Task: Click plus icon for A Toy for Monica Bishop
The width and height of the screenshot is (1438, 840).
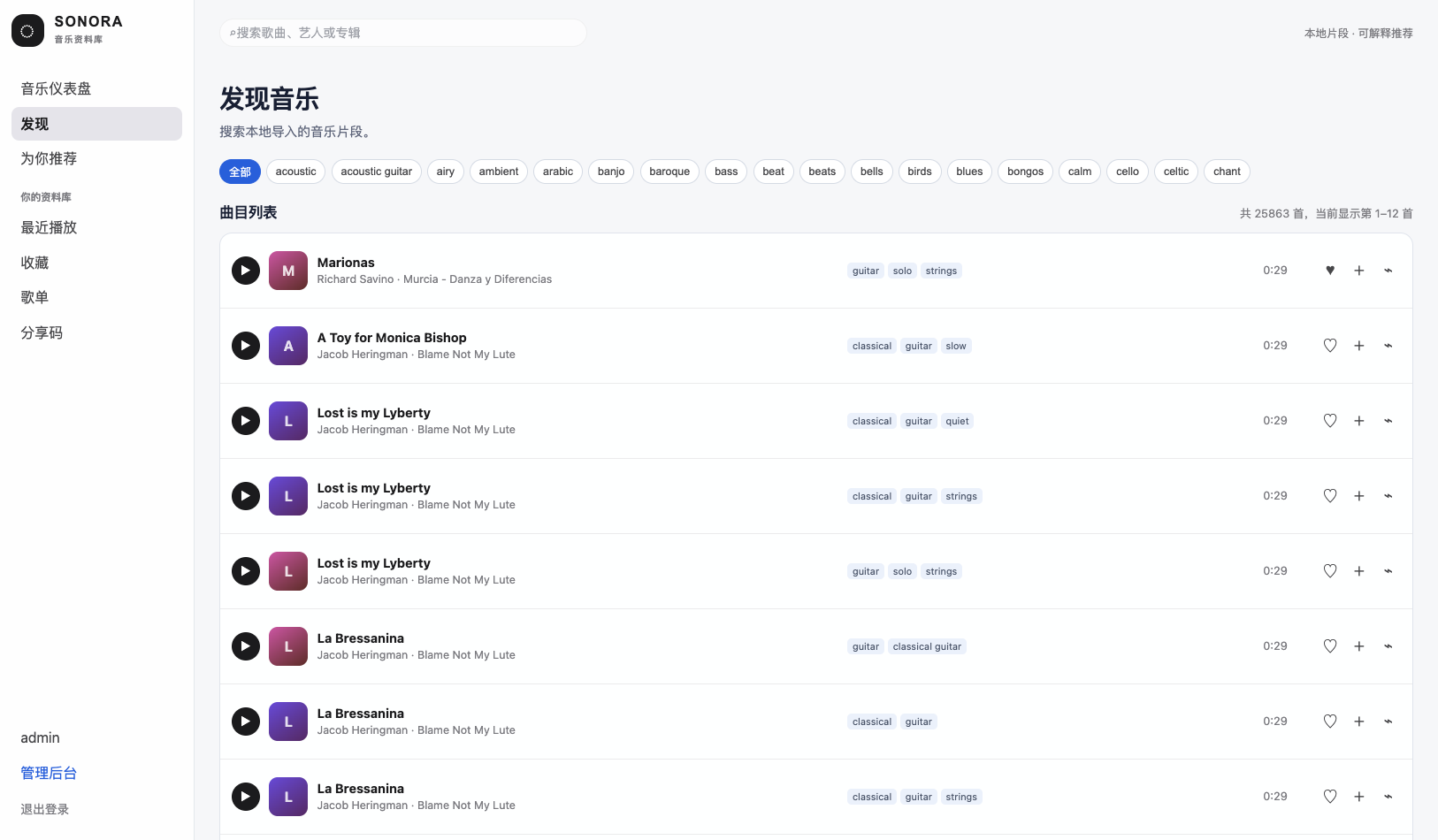Action: point(1359,346)
